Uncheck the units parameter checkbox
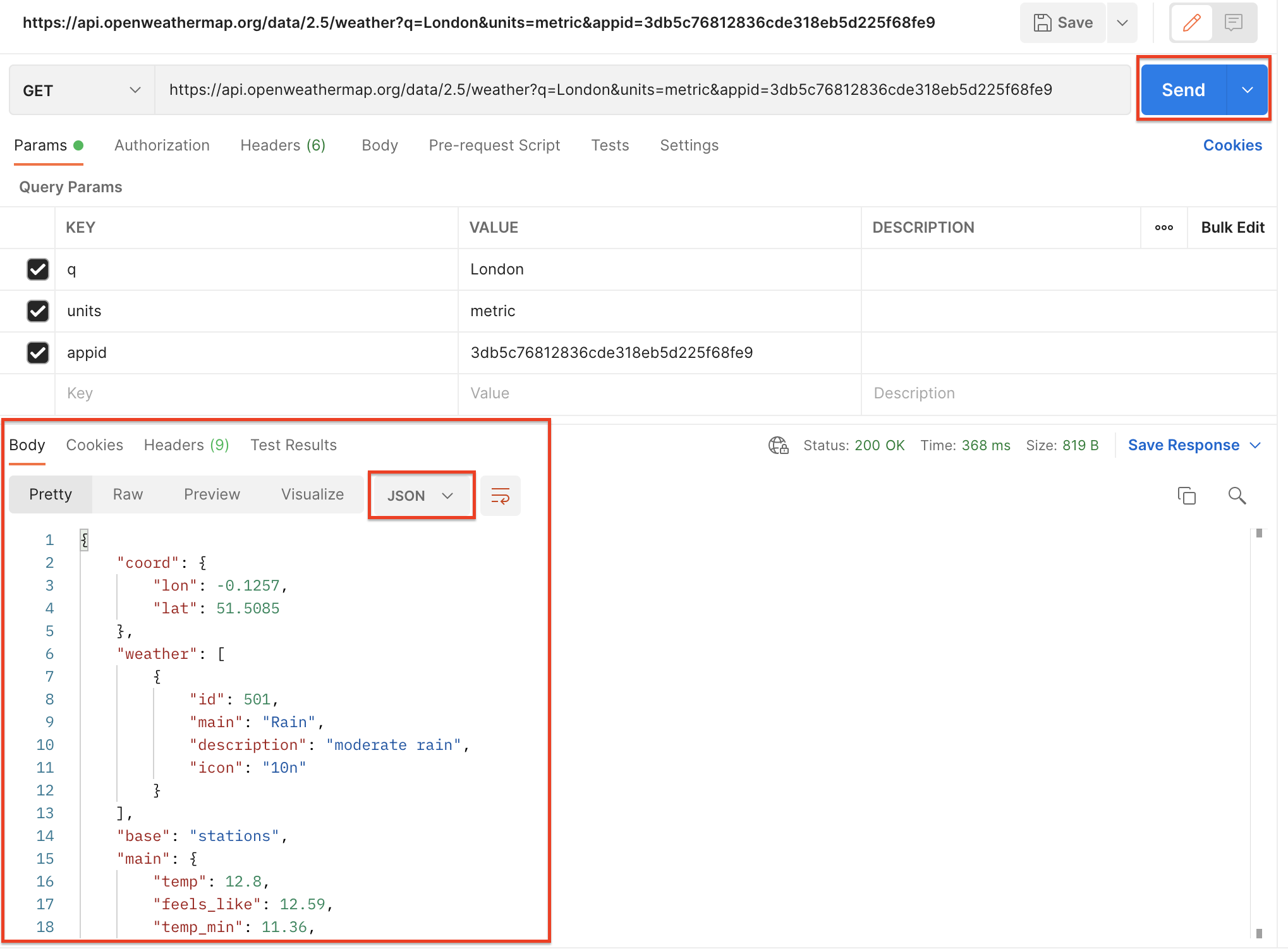Screen dimensions: 1288x951 coord(38,311)
